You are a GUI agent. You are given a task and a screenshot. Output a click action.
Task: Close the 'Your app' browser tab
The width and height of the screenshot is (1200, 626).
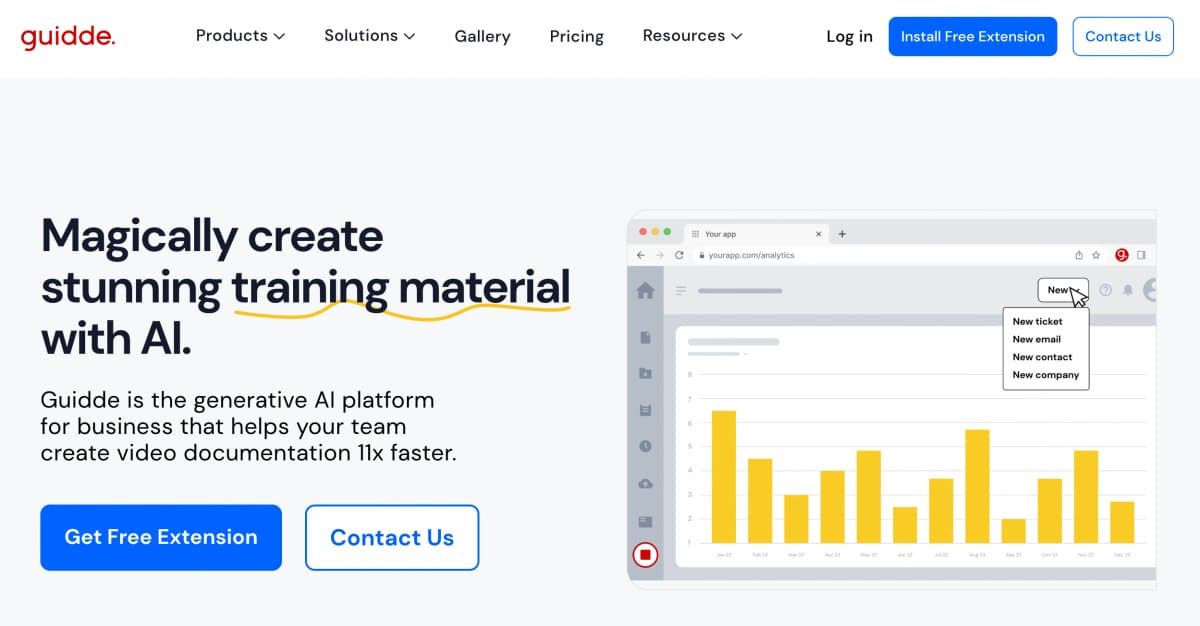pyautogui.click(x=819, y=234)
